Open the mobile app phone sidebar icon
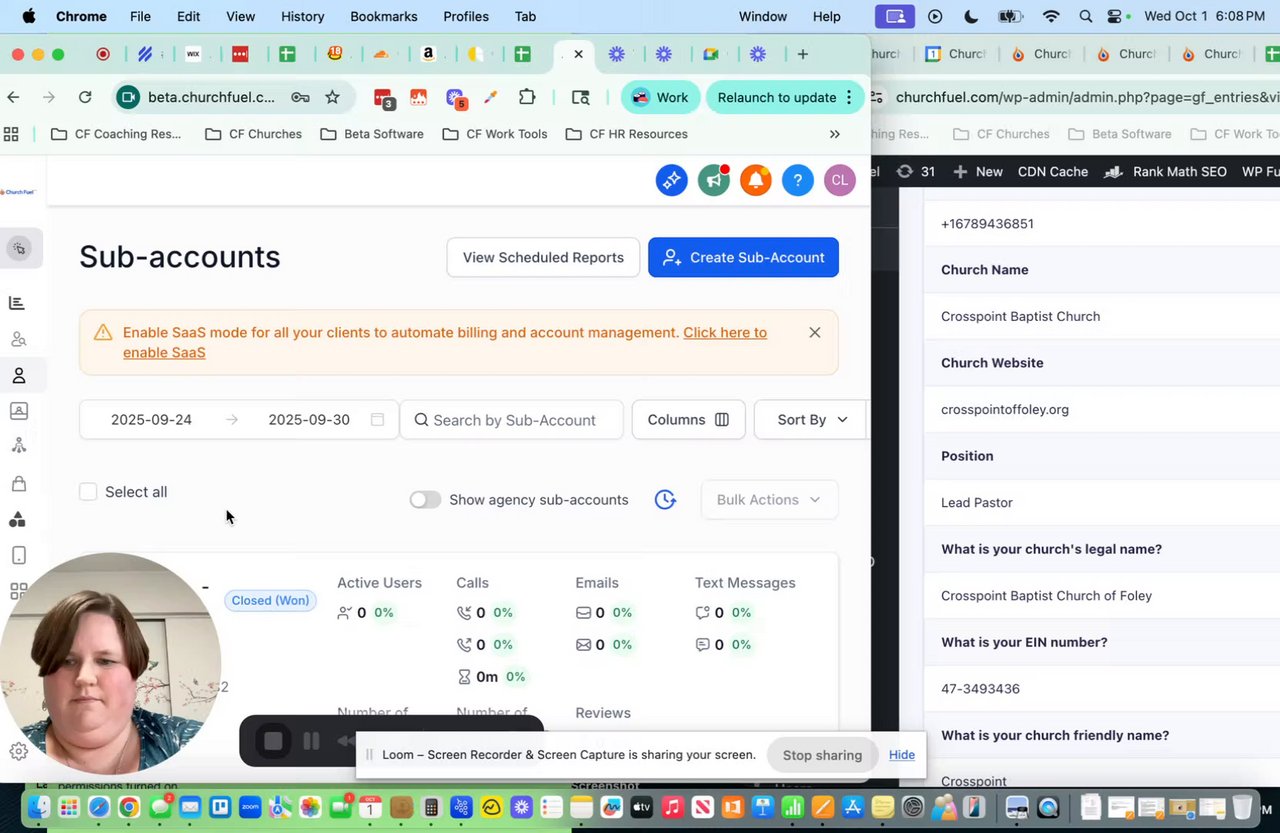 18,555
